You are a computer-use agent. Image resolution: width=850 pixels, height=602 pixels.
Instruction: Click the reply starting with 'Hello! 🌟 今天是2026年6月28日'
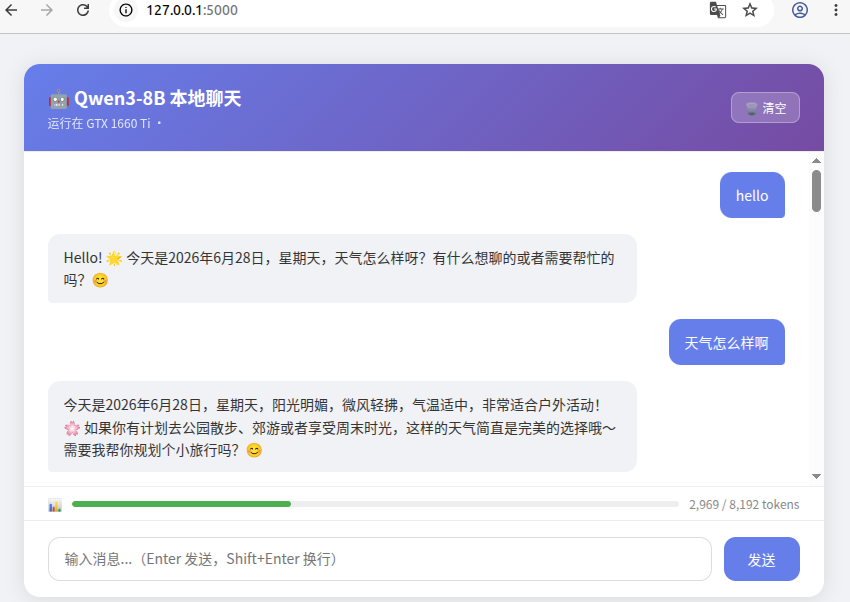click(x=342, y=269)
